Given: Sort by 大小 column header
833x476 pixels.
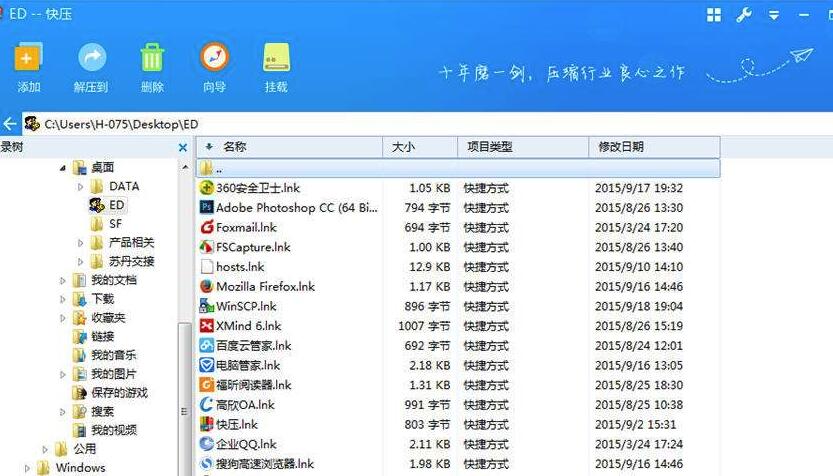Looking at the screenshot, I should click(x=420, y=147).
